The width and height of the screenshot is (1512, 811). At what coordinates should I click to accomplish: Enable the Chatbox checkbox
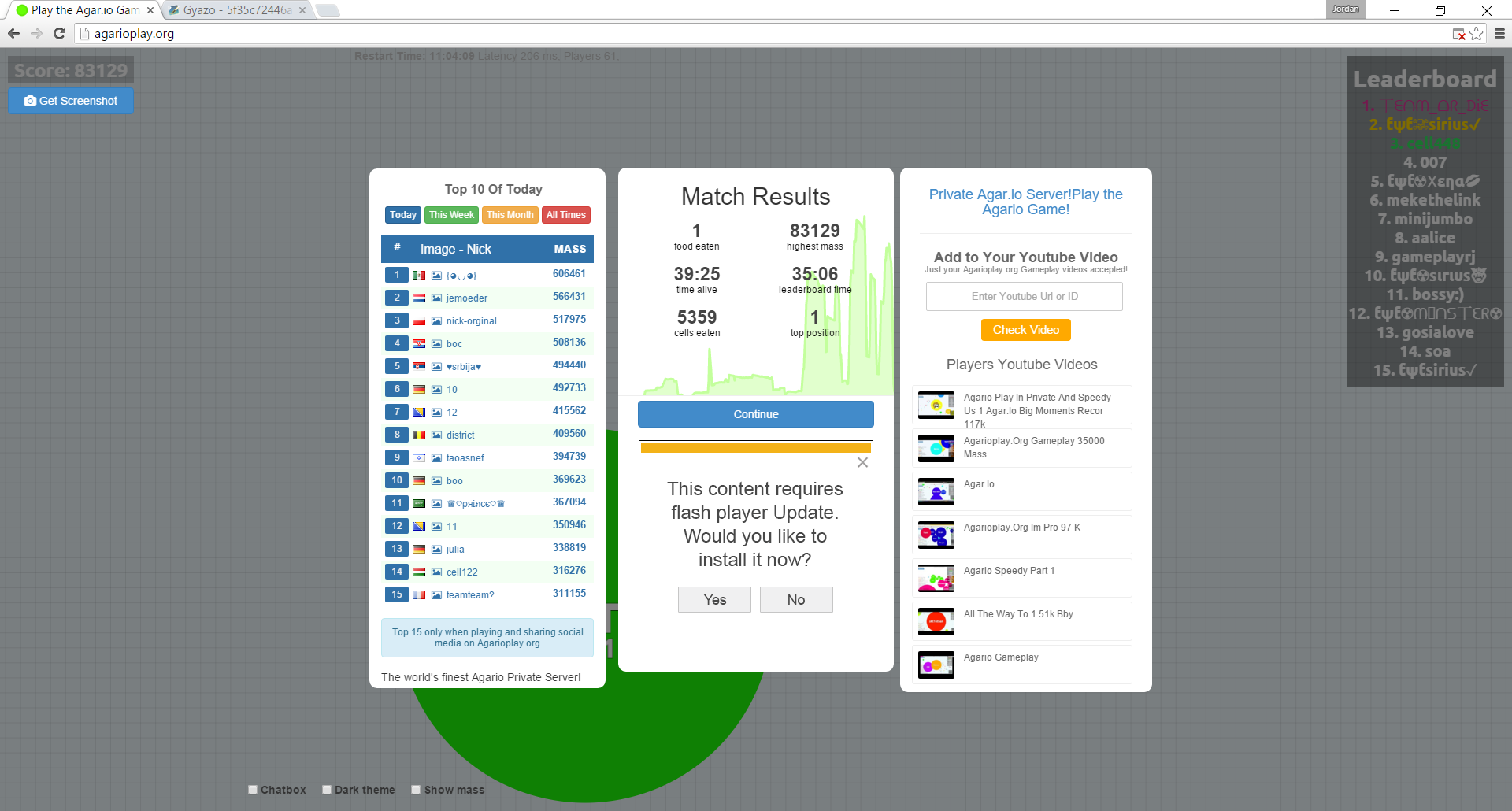pos(253,790)
